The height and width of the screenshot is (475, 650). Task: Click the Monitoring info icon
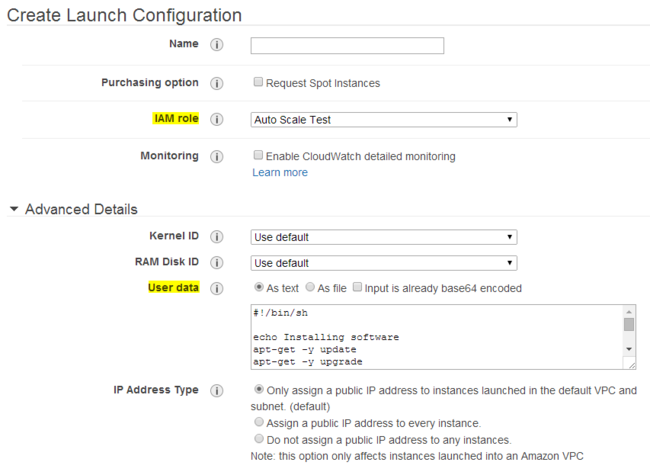(217, 157)
